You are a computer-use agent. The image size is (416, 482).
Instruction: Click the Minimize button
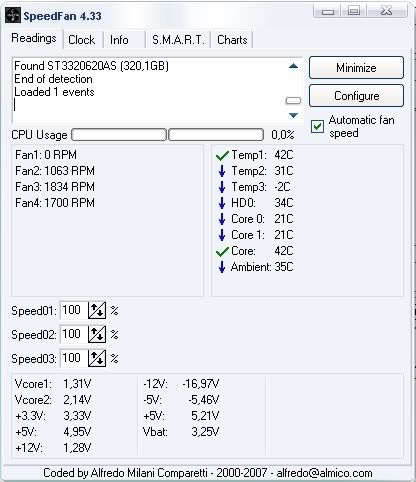click(x=356, y=68)
